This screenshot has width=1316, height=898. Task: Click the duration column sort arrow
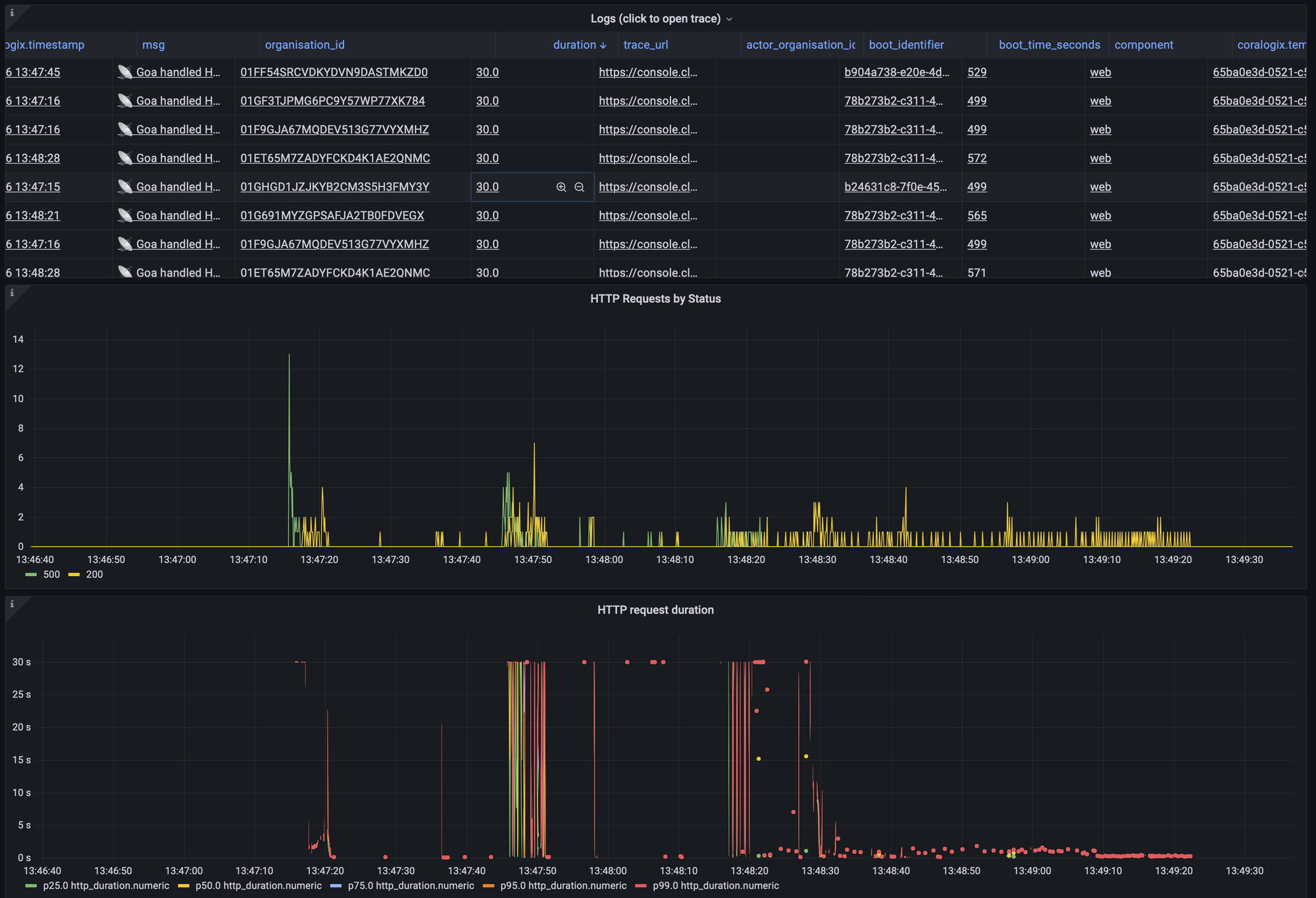tap(603, 45)
